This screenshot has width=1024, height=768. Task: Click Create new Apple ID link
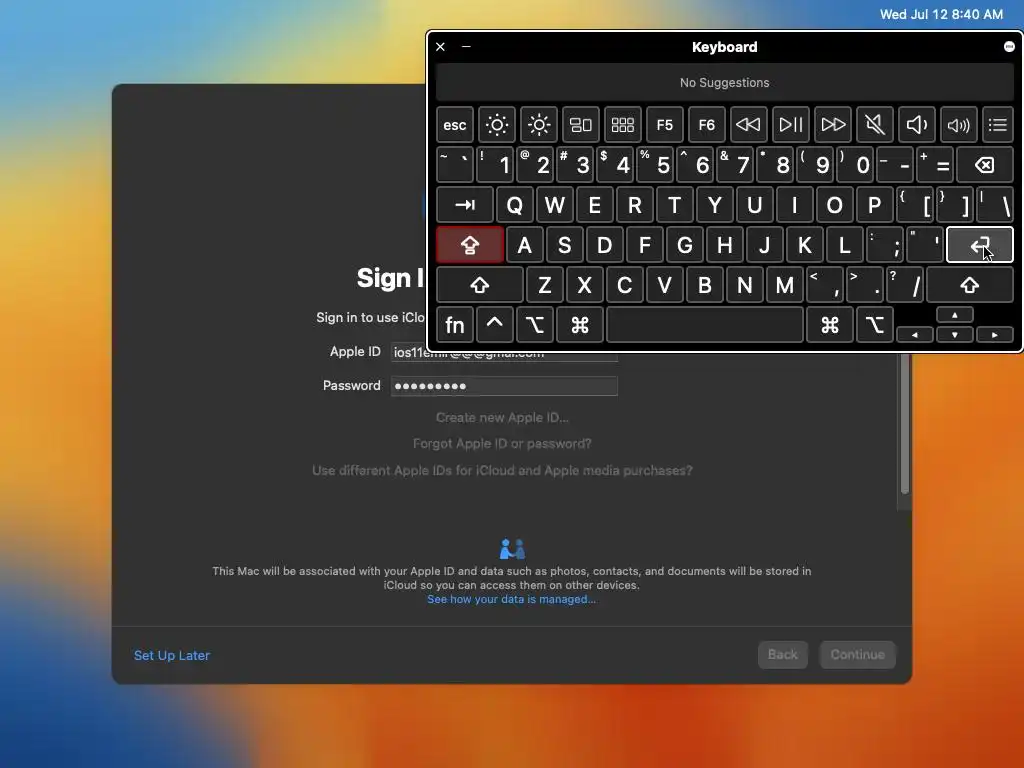pyautogui.click(x=502, y=417)
